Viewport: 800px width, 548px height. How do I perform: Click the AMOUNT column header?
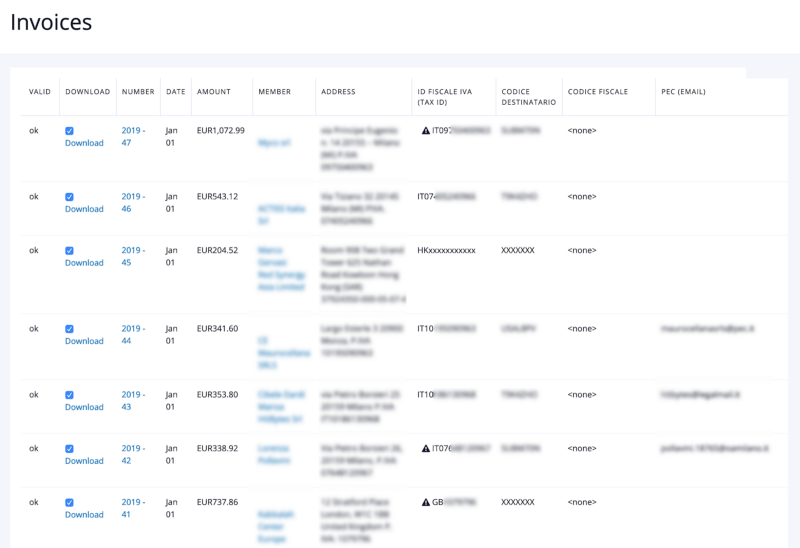[x=214, y=92]
